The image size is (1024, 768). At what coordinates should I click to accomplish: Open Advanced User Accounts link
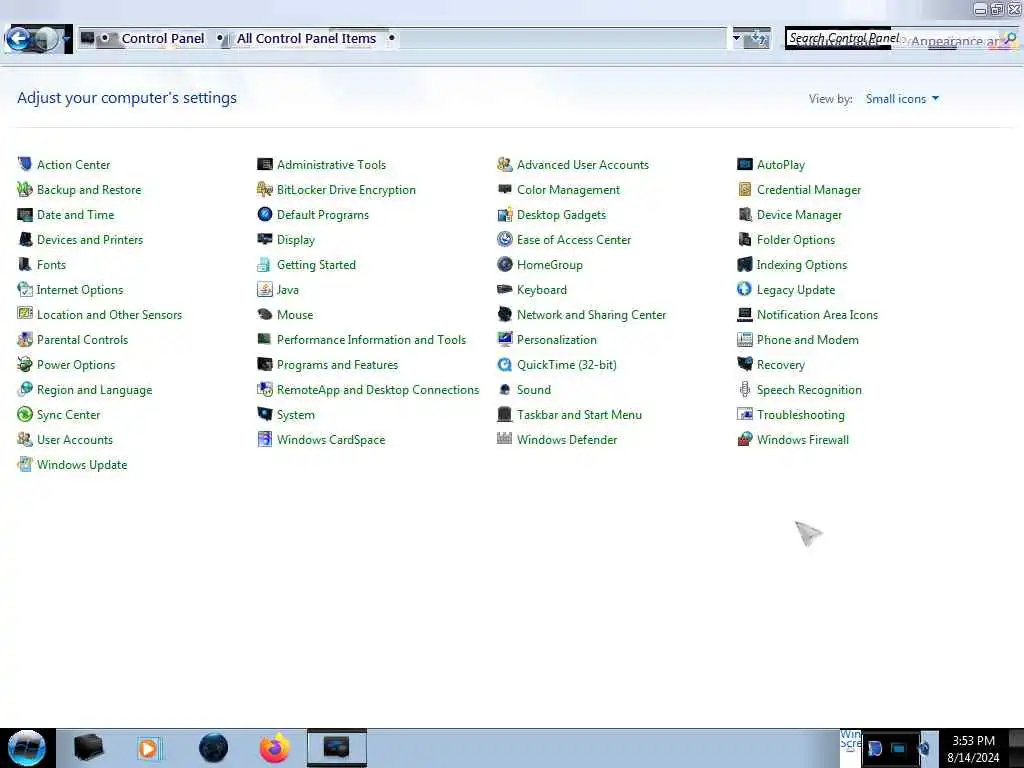point(583,165)
